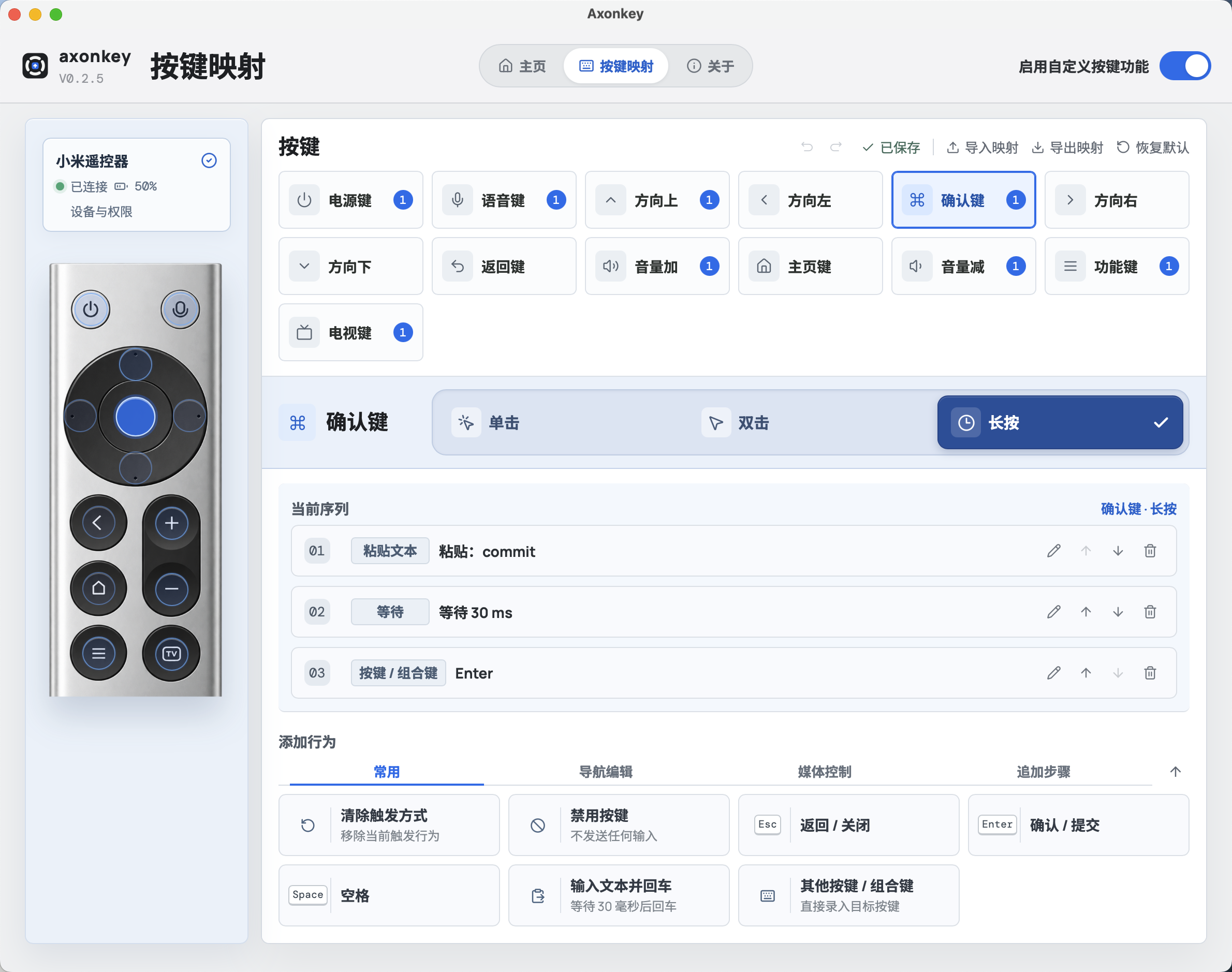1232x972 pixels.
Task: Click the undo arrow in the 按键 header
Action: click(x=807, y=148)
